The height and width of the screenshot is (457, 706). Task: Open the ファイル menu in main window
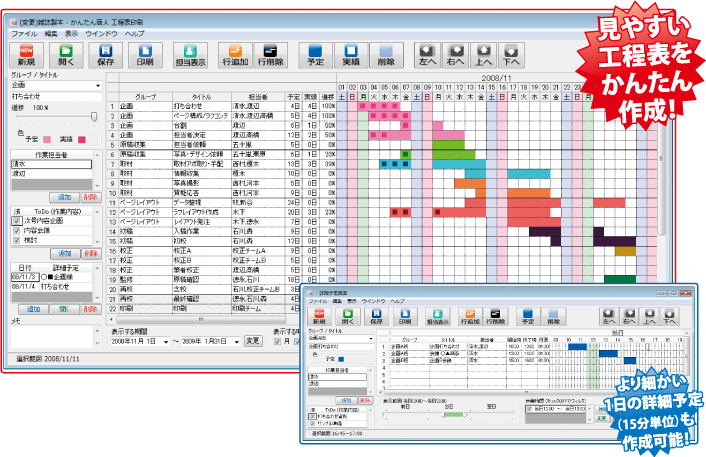tap(22, 33)
